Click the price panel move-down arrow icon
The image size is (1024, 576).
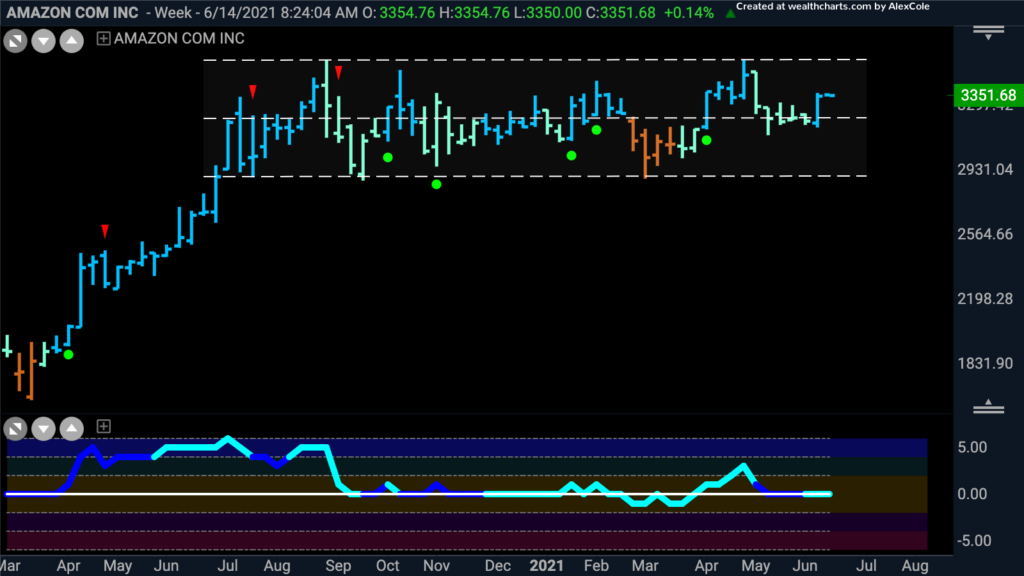coord(44,42)
